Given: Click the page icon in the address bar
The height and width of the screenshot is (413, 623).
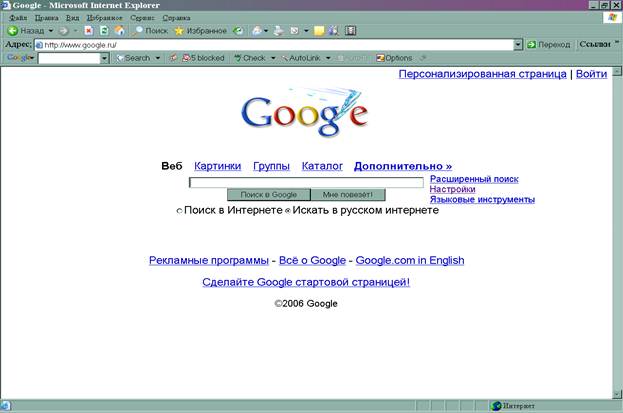Looking at the screenshot, I should pyautogui.click(x=39, y=45).
